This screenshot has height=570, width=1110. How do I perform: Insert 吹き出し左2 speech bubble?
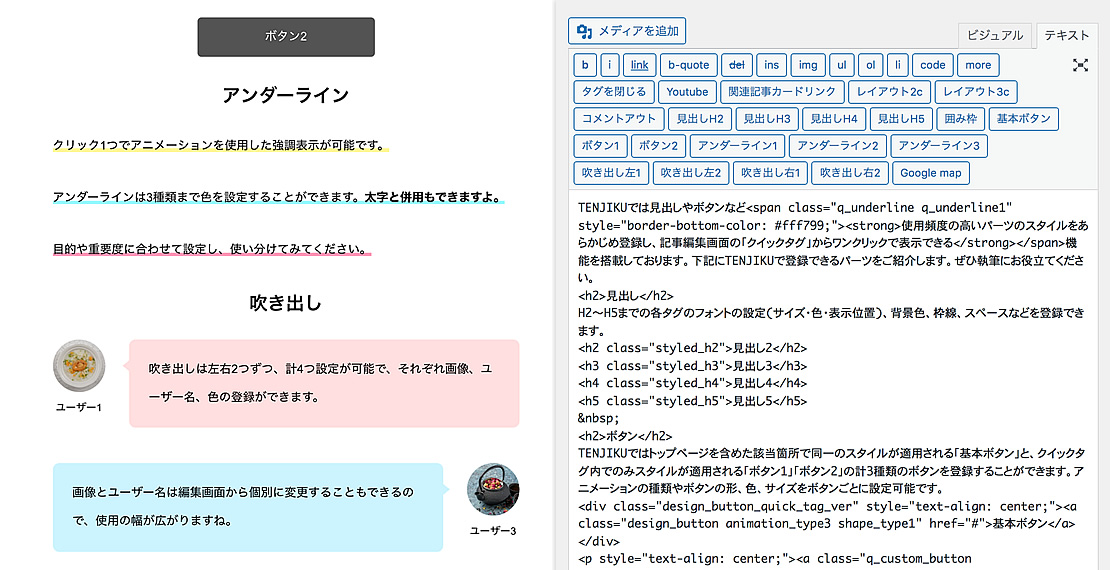click(690, 173)
